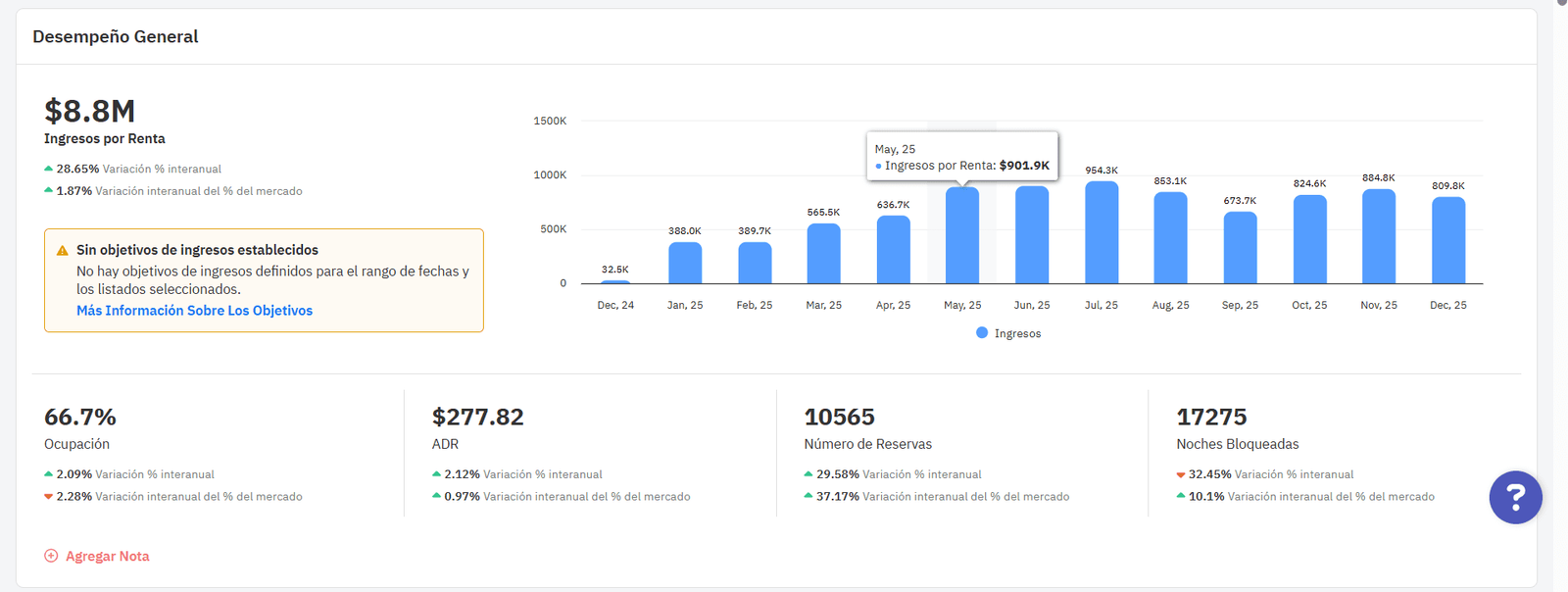
Task: Click the blue Ingresos legend dot
Action: click(x=982, y=333)
